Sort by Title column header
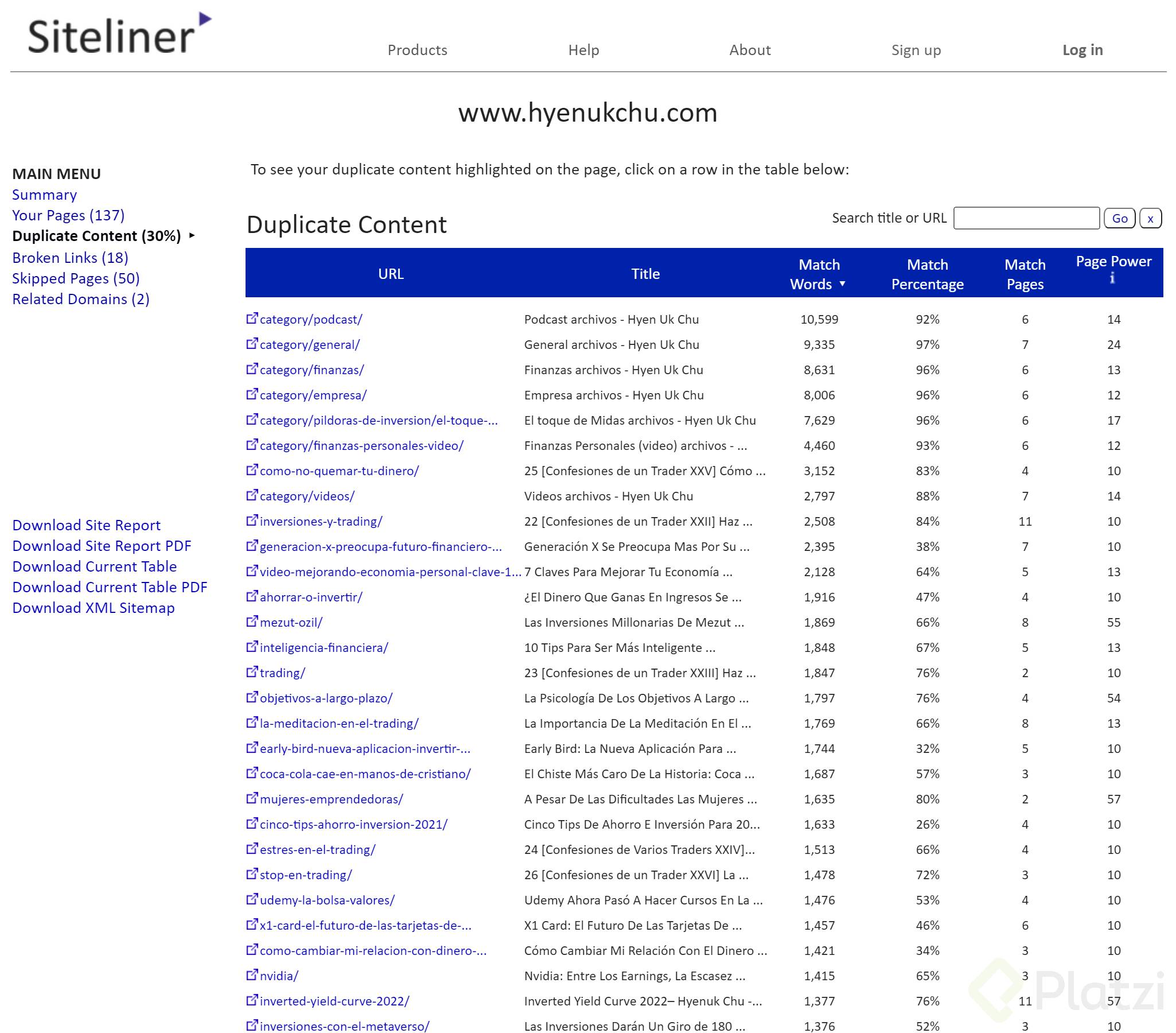This screenshot has width=1176, height=1033. pos(645,274)
